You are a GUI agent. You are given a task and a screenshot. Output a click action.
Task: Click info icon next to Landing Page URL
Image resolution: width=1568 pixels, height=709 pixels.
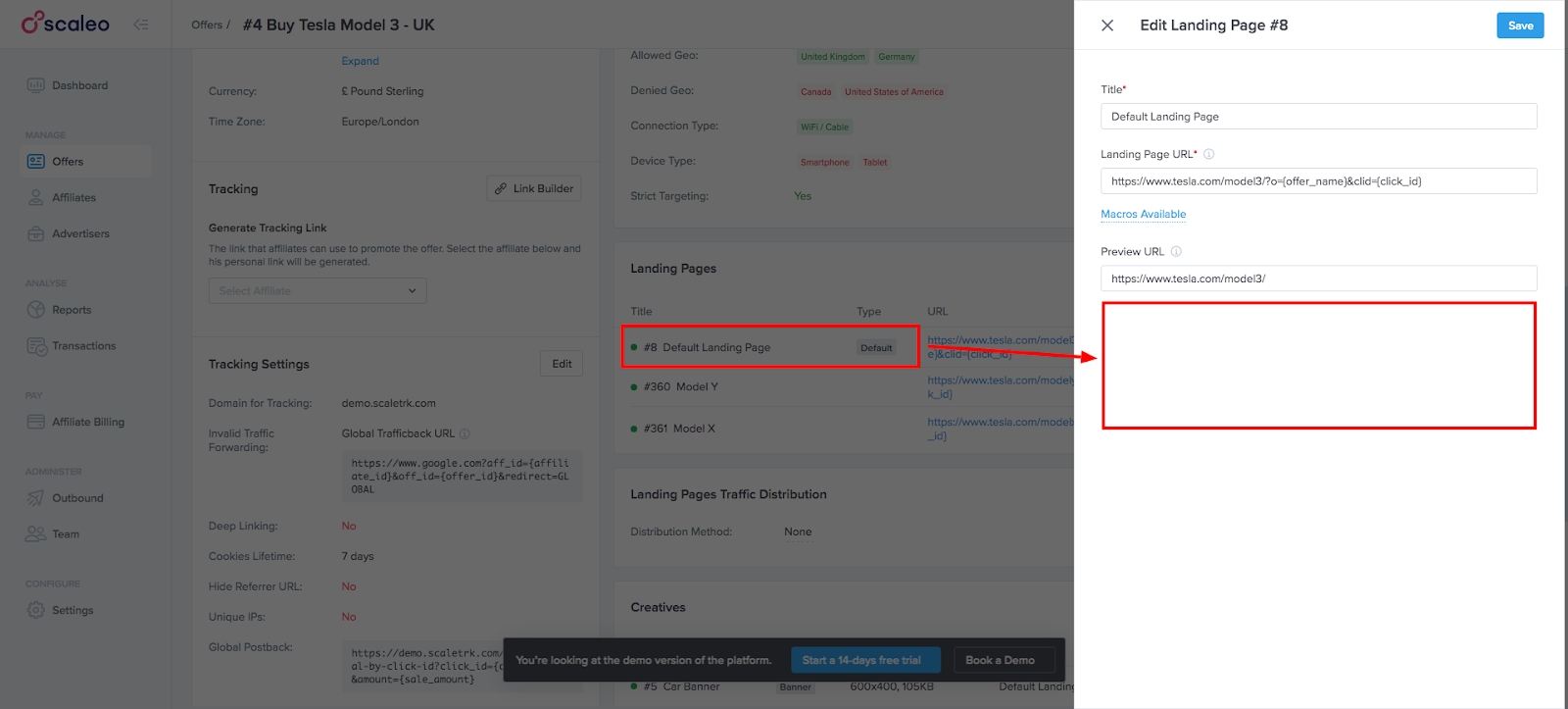pyautogui.click(x=1208, y=154)
